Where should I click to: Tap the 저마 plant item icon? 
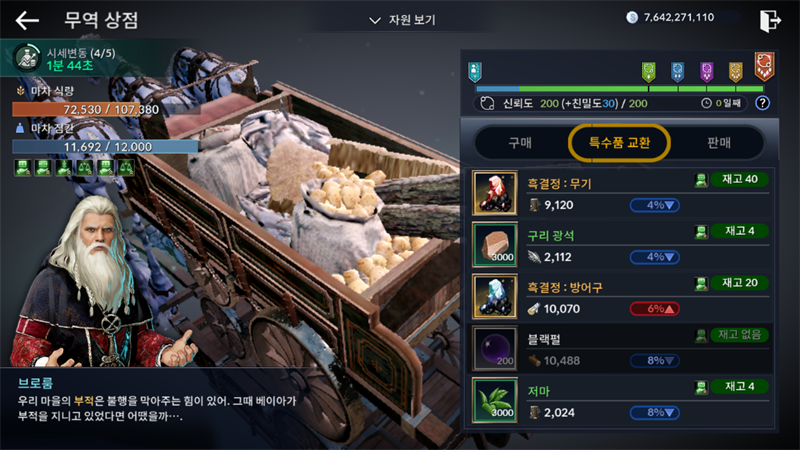494,401
